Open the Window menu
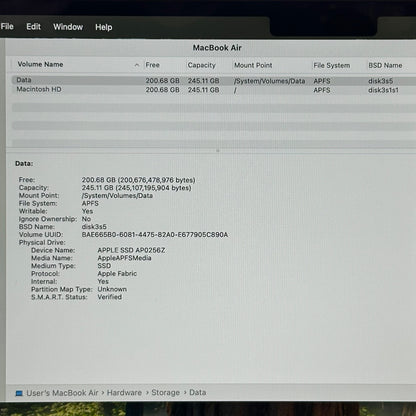 click(x=68, y=27)
